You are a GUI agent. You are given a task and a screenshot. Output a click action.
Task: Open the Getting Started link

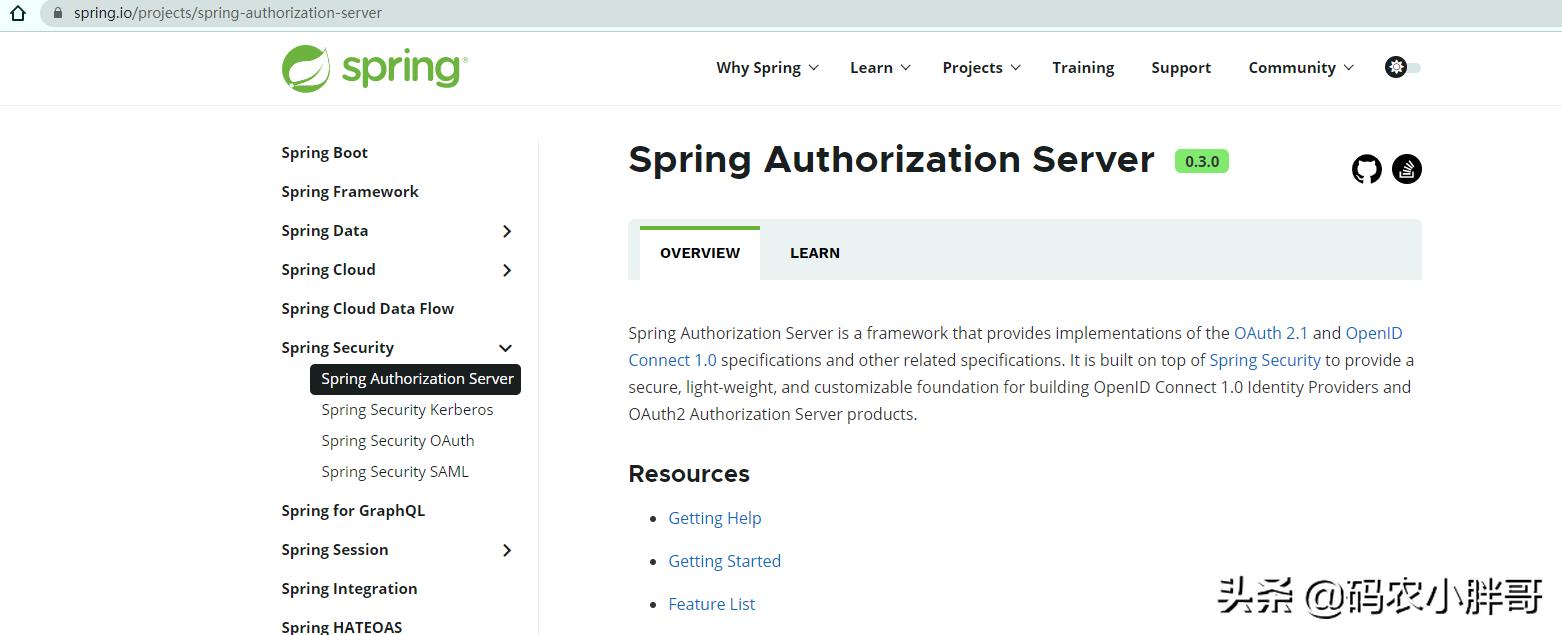[x=724, y=561]
